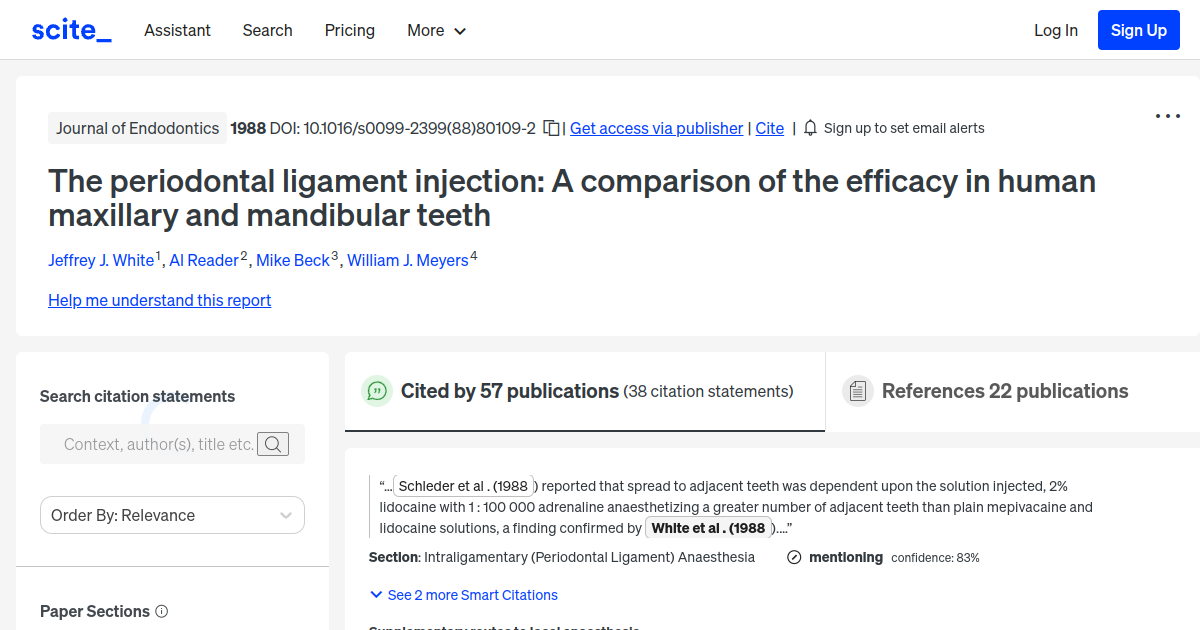Viewport: 1200px width, 630px height.
Task: Click the magnifier icon to search citation statements
Action: 272,444
